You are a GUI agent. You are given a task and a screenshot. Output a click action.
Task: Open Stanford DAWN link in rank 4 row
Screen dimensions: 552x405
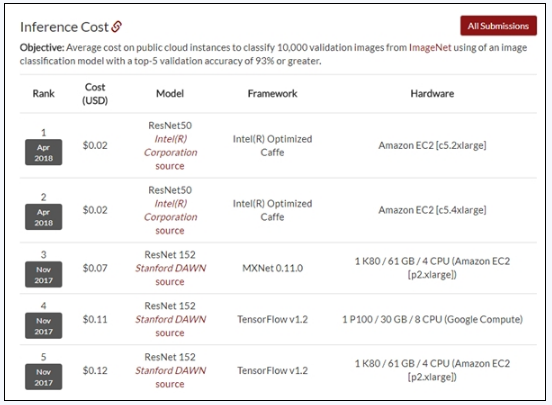coord(170,319)
